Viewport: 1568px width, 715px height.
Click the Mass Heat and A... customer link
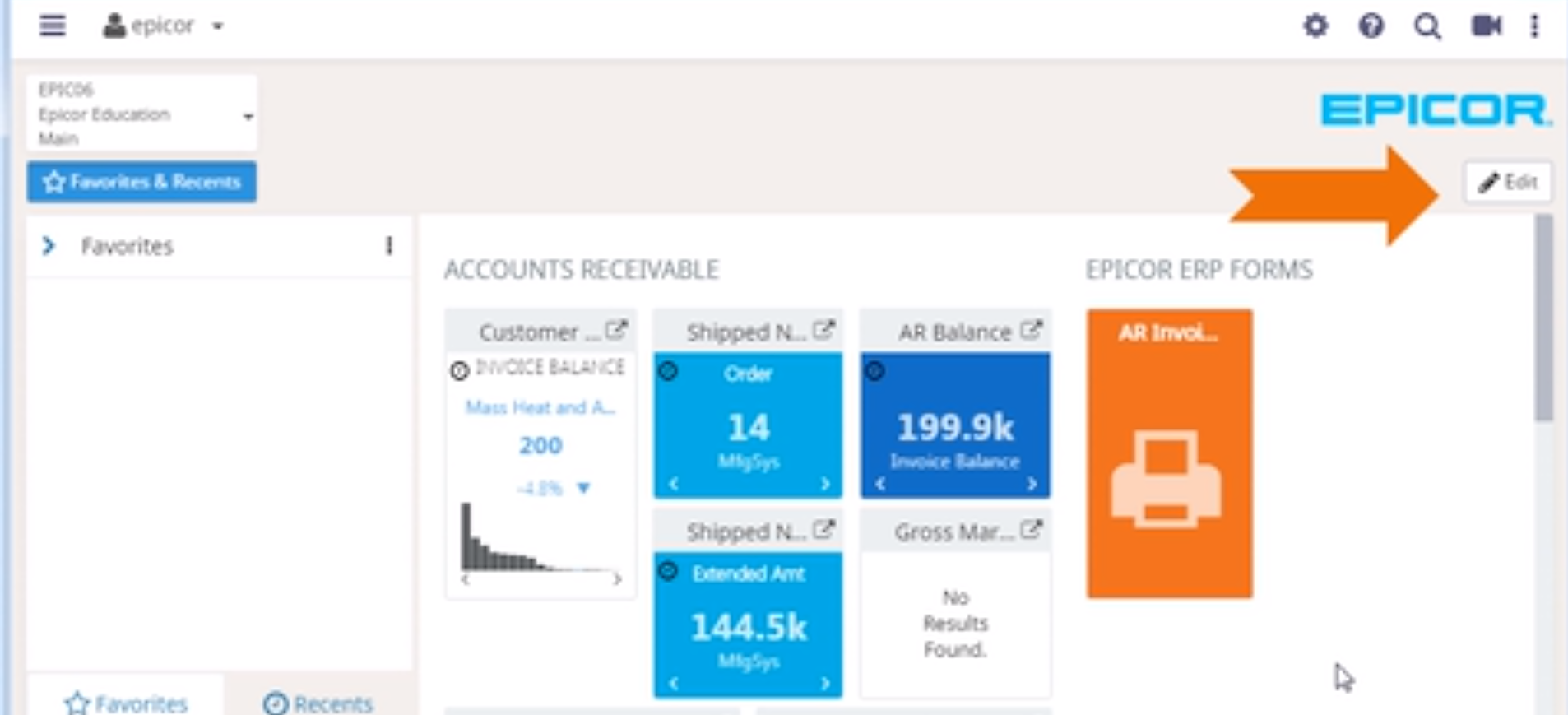pyautogui.click(x=540, y=407)
